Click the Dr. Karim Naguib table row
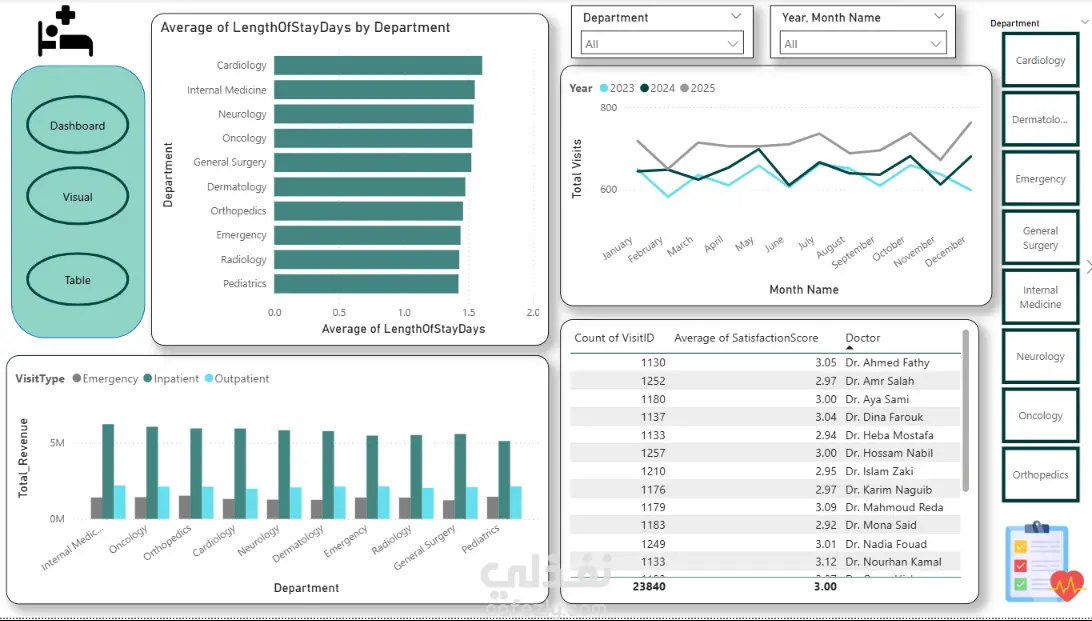The image size is (1092, 621). 765,489
